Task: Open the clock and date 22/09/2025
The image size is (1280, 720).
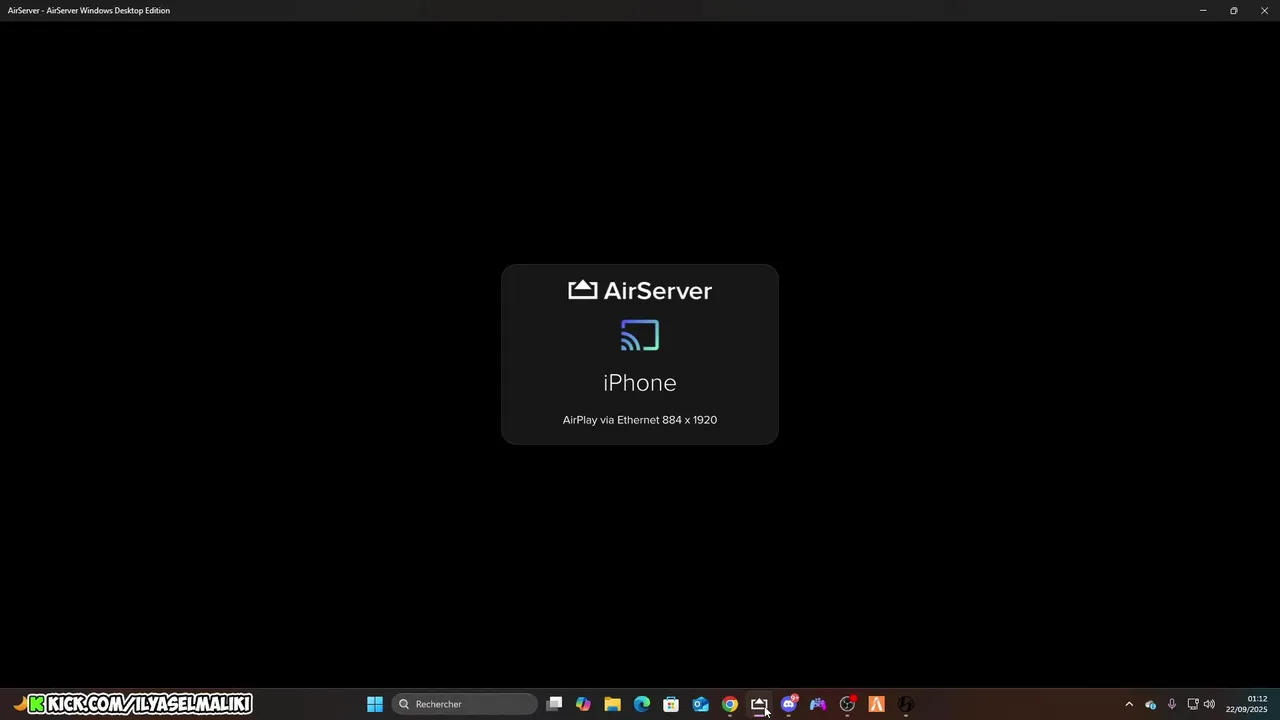Action: pyautogui.click(x=1247, y=704)
